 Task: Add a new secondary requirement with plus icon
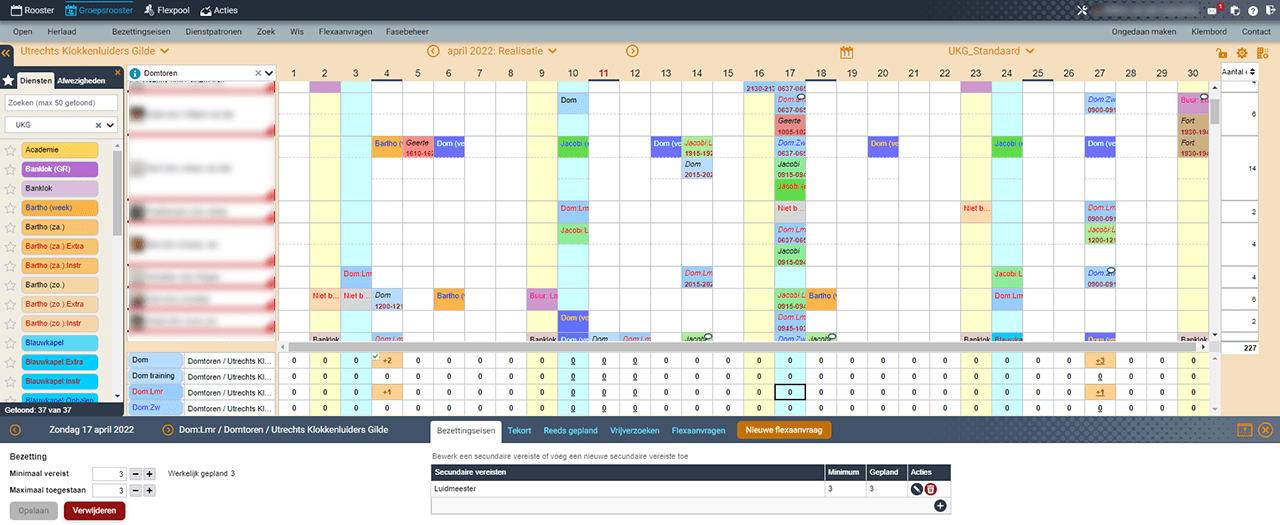[940, 506]
